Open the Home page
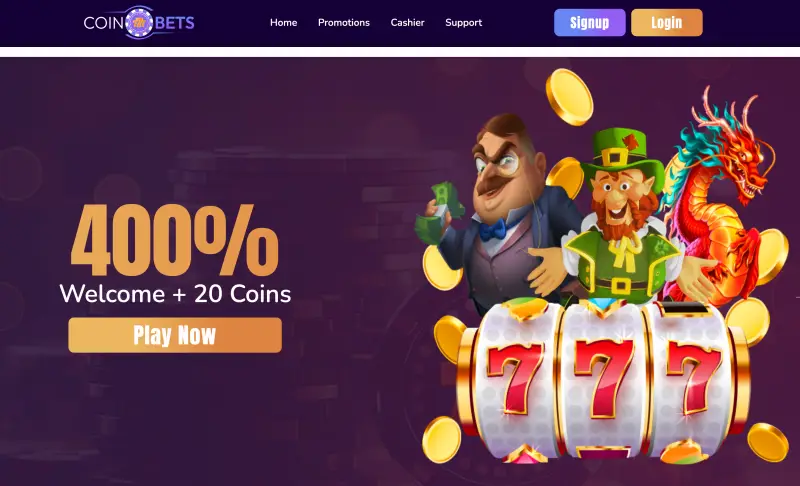Screen dimensions: 800x486 click(283, 22)
